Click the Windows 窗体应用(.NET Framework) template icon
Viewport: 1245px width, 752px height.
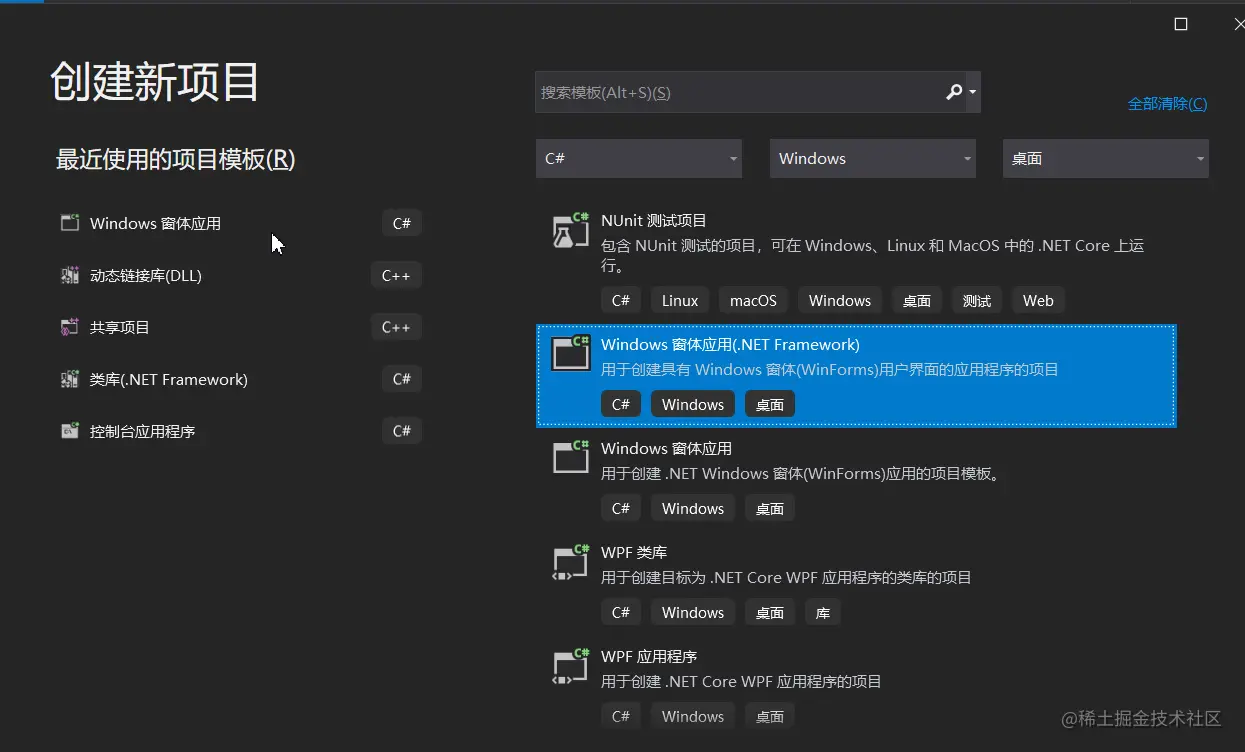click(x=571, y=353)
